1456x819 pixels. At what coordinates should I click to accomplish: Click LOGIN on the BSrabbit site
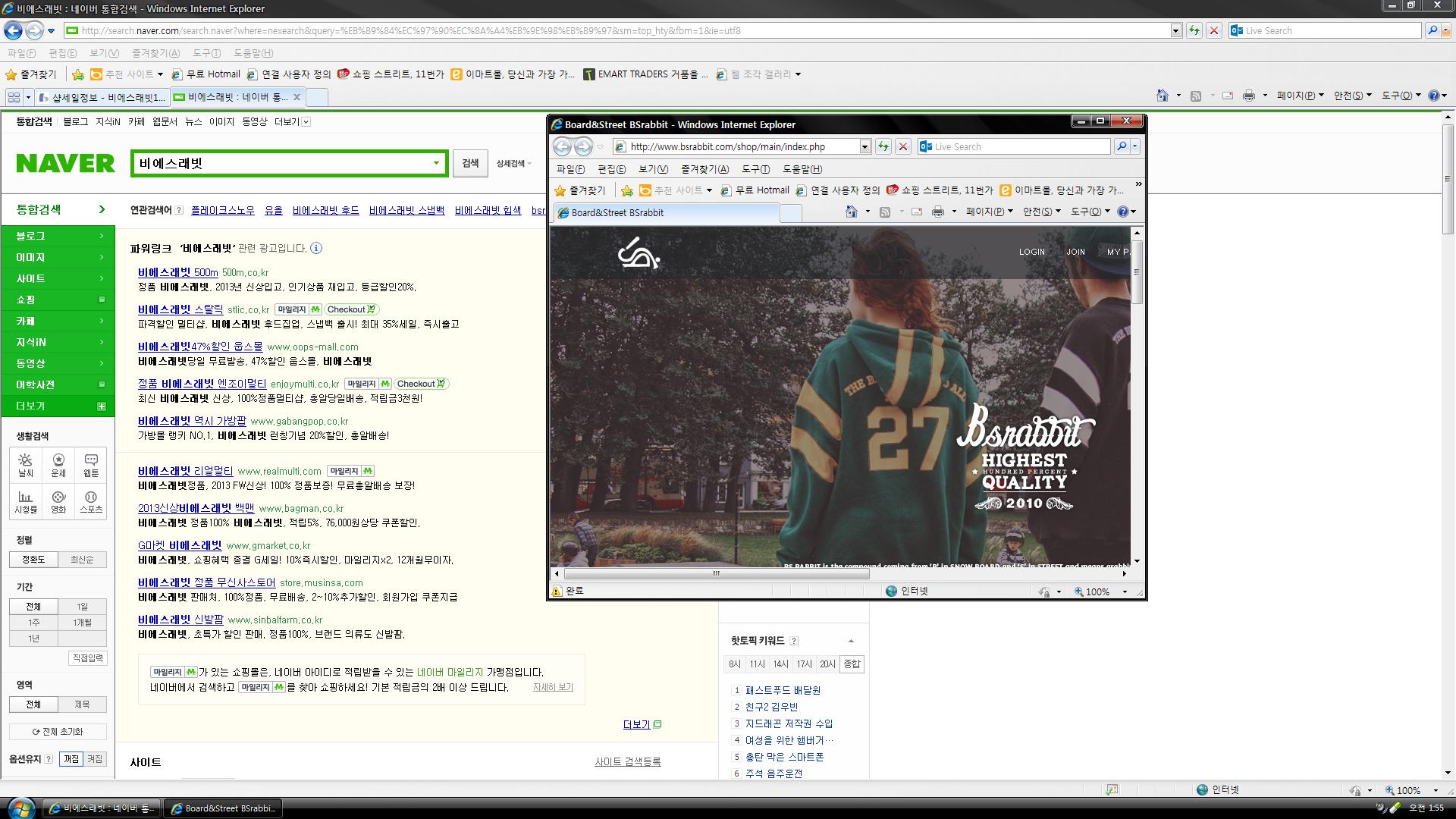click(1031, 252)
